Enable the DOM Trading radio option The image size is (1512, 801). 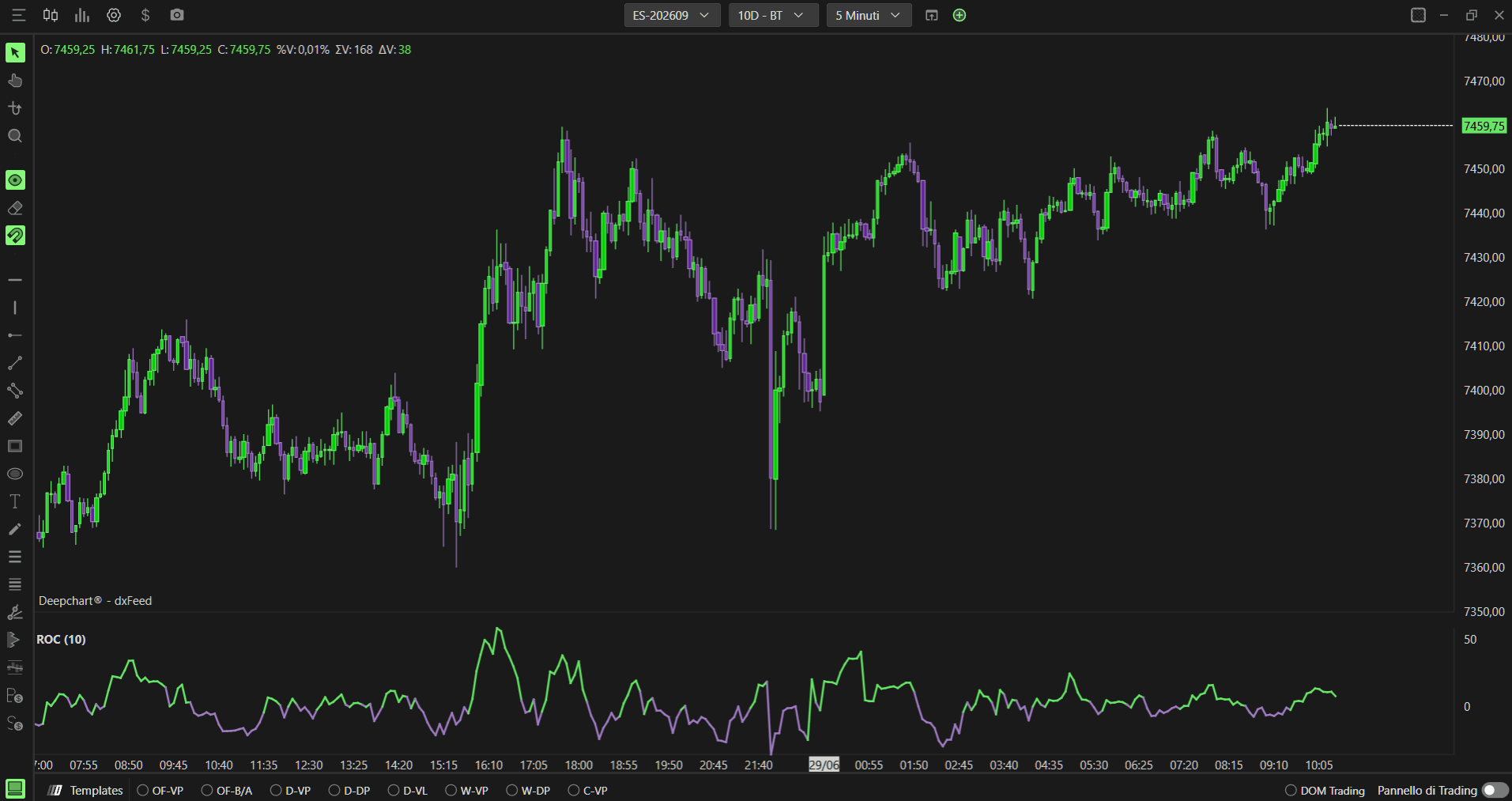[1325, 790]
